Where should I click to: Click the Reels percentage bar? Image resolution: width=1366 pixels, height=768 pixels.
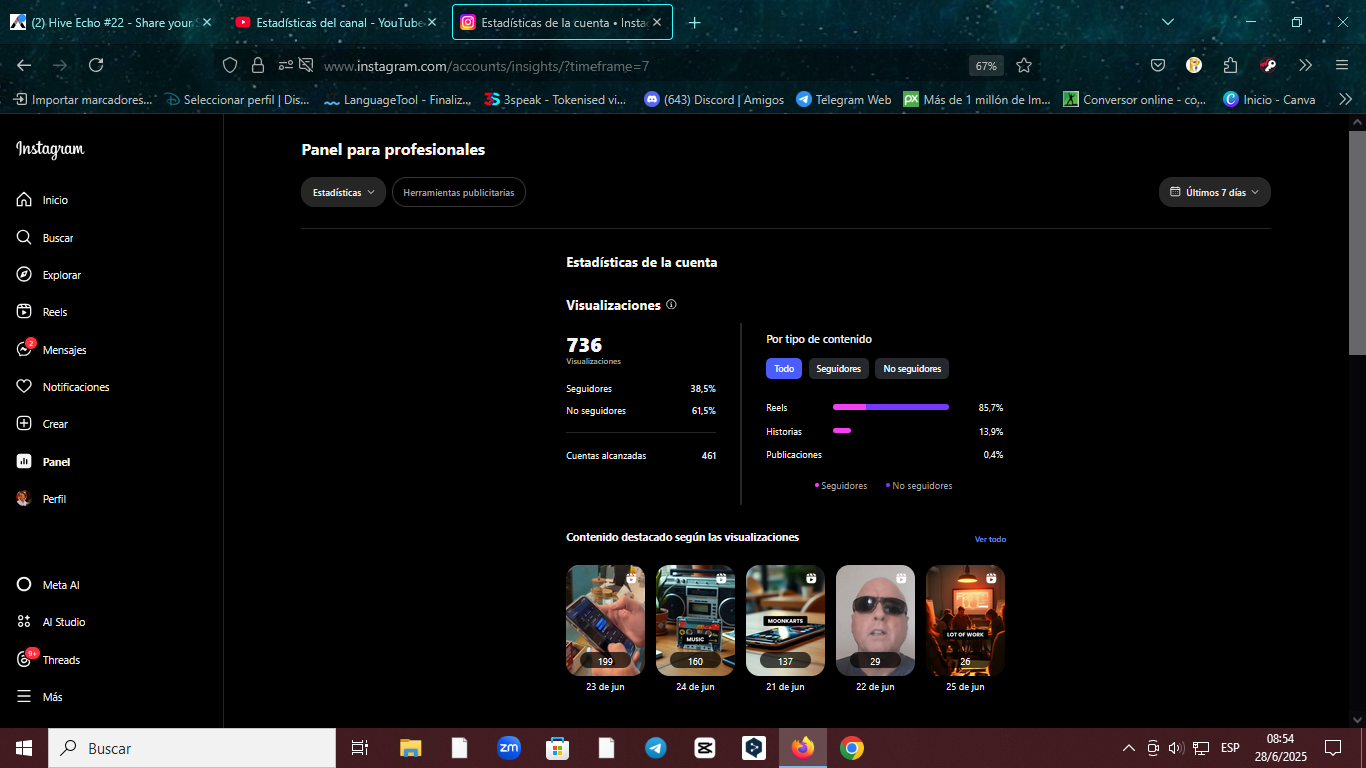891,407
